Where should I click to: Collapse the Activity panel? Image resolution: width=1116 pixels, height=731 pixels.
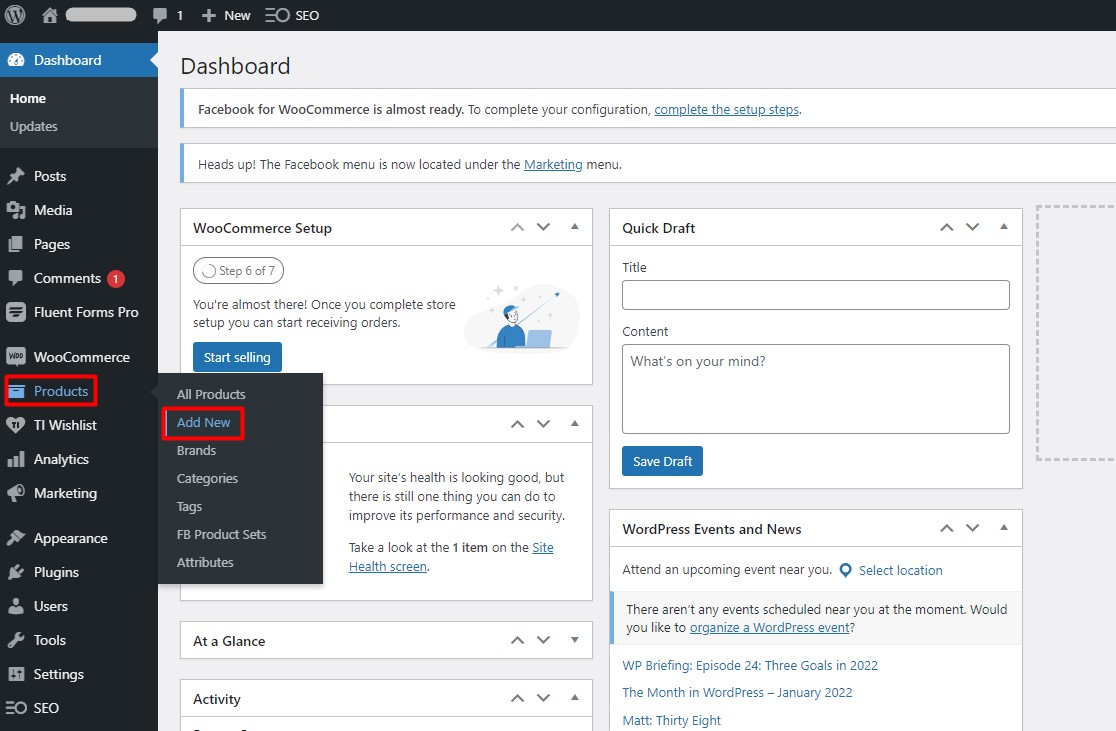coord(574,698)
